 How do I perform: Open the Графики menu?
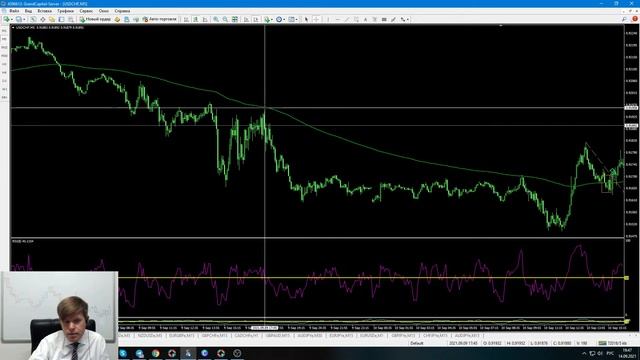(x=65, y=11)
